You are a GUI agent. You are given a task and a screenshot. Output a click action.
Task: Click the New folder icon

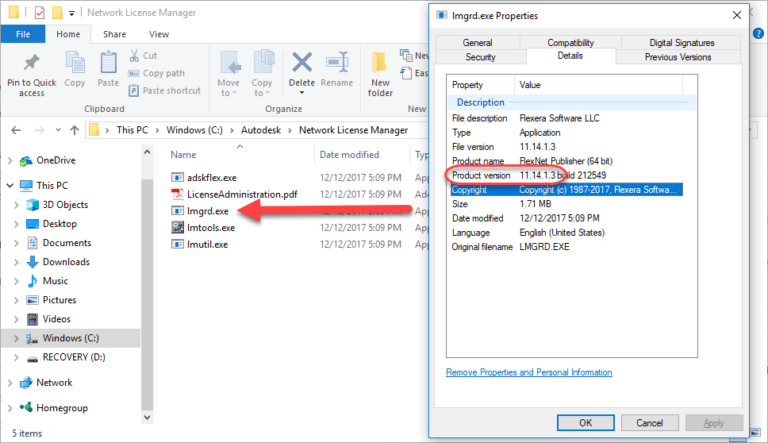[380, 64]
